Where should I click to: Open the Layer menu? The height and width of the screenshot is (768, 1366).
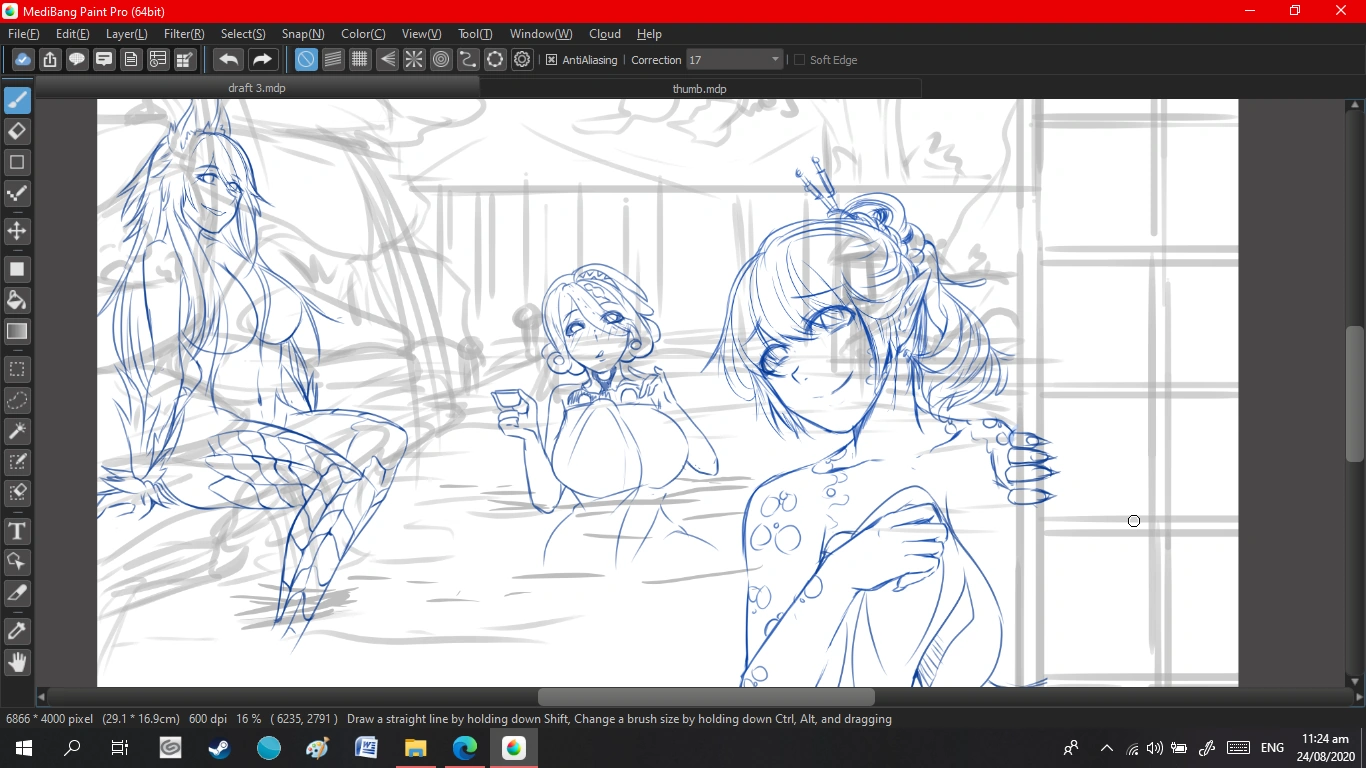click(x=127, y=34)
